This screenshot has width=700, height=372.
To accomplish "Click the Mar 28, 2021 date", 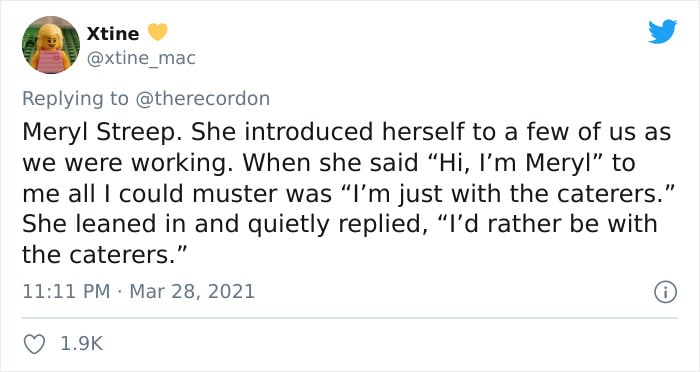I will point(192,292).
